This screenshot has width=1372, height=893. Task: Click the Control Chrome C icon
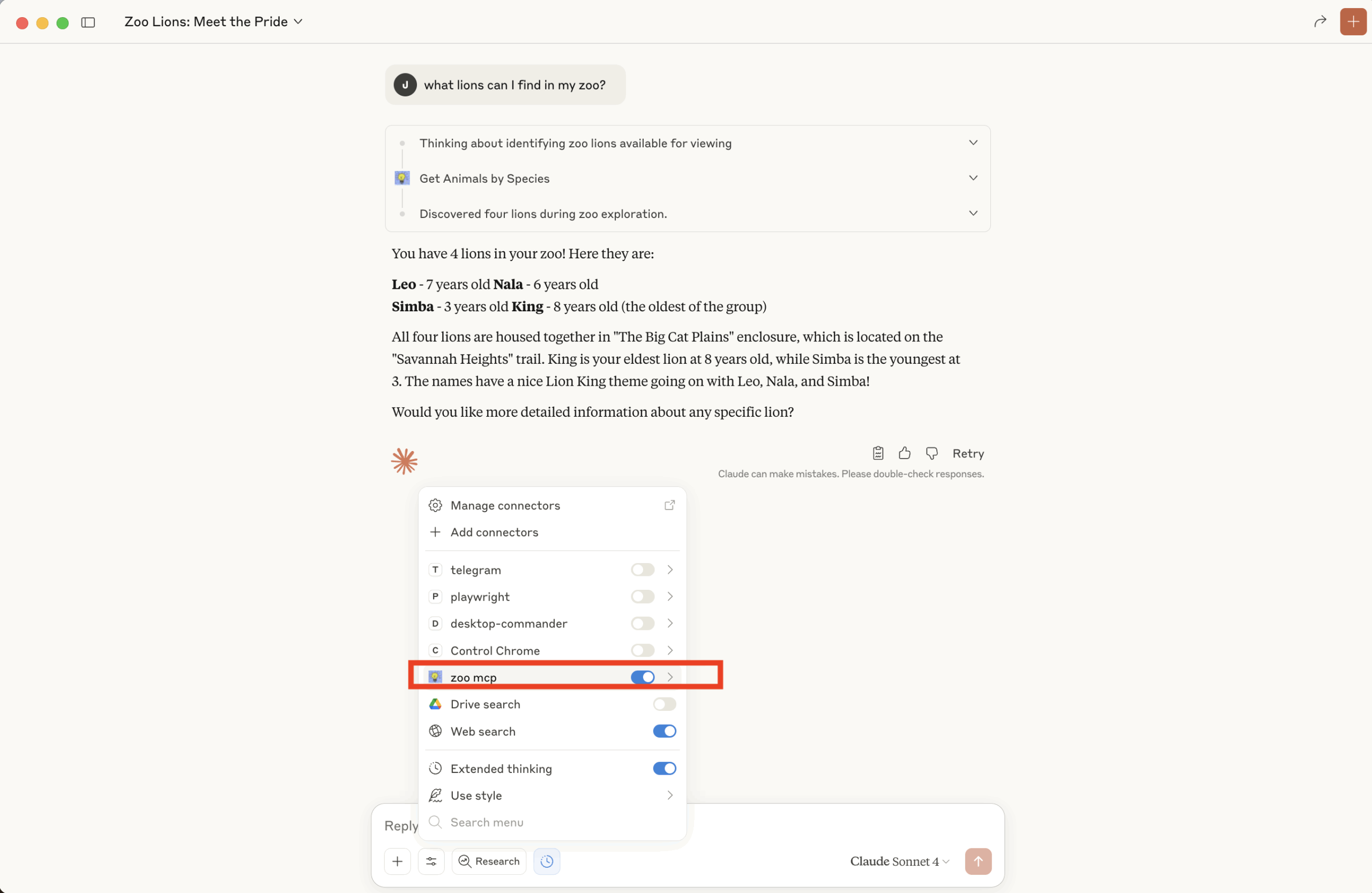tap(435, 650)
